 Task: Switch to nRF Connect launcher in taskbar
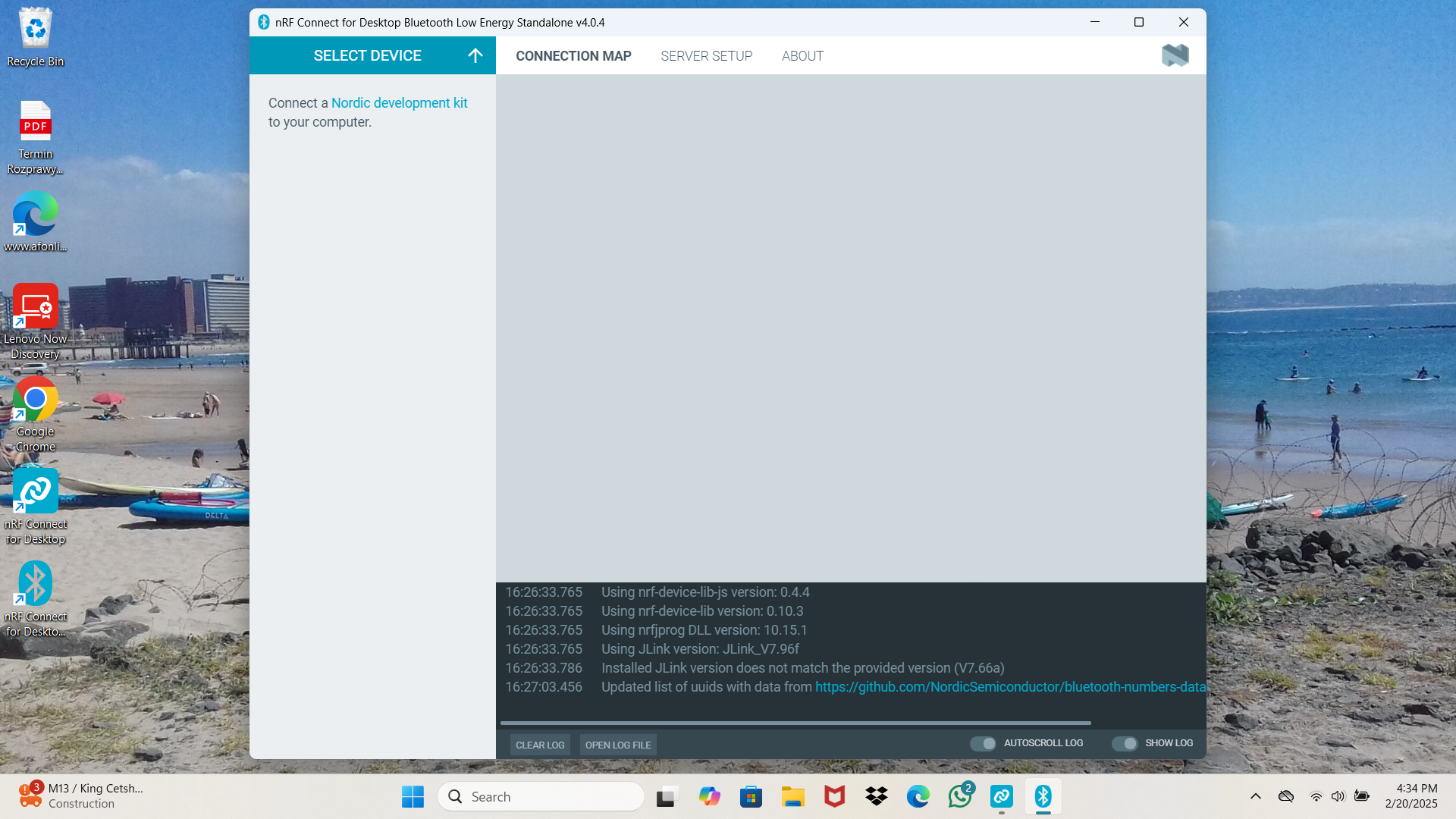1002,796
